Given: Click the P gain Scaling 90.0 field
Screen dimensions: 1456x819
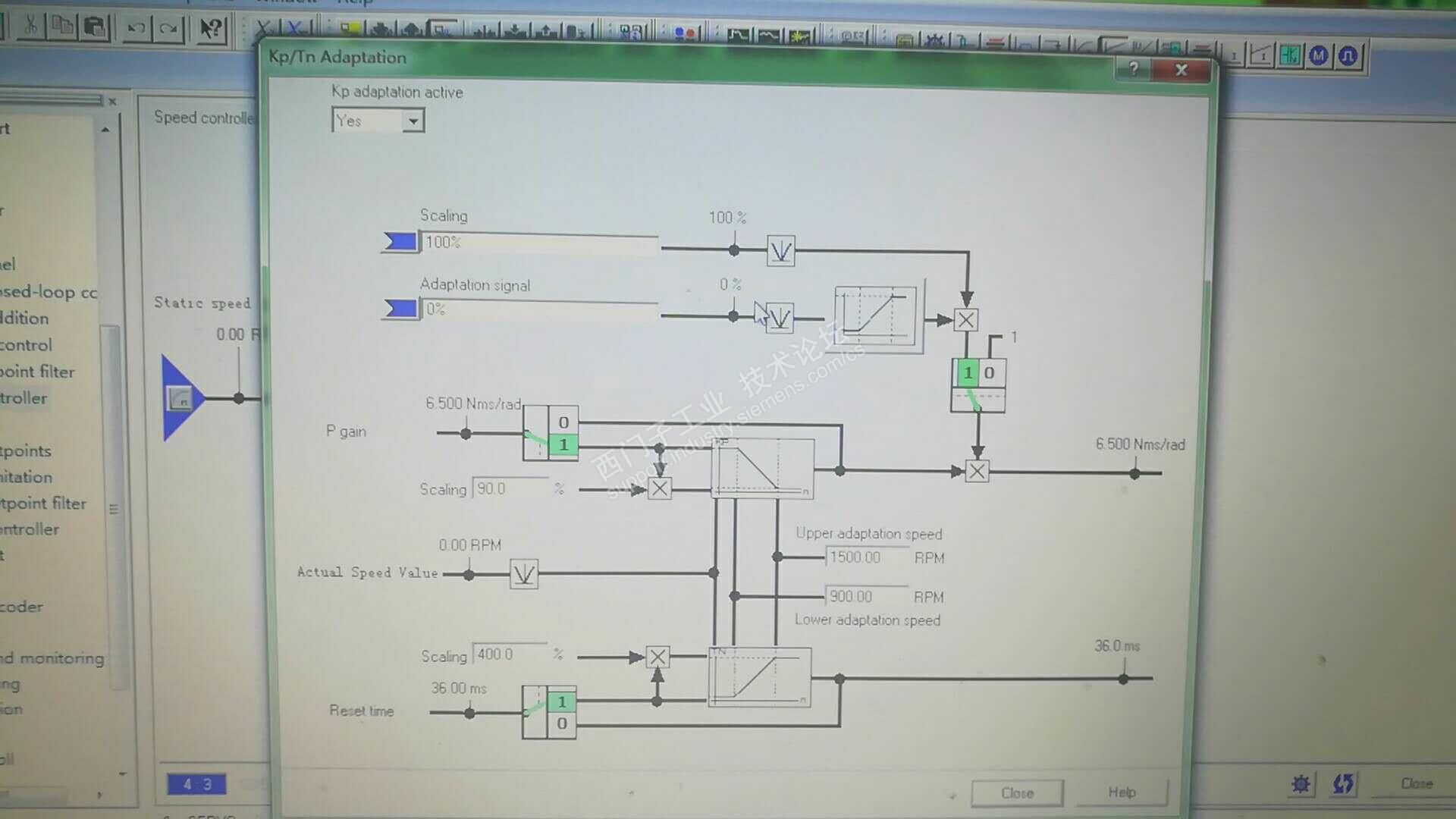Looking at the screenshot, I should [x=509, y=488].
